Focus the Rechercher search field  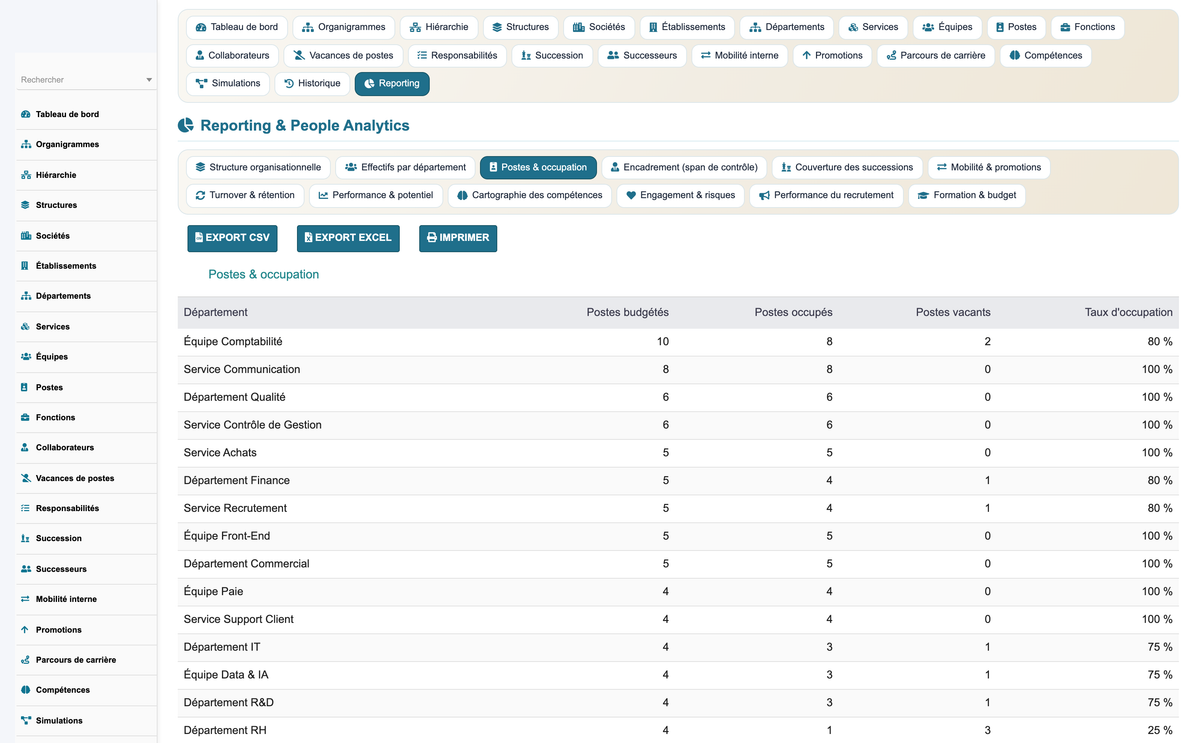tap(87, 80)
